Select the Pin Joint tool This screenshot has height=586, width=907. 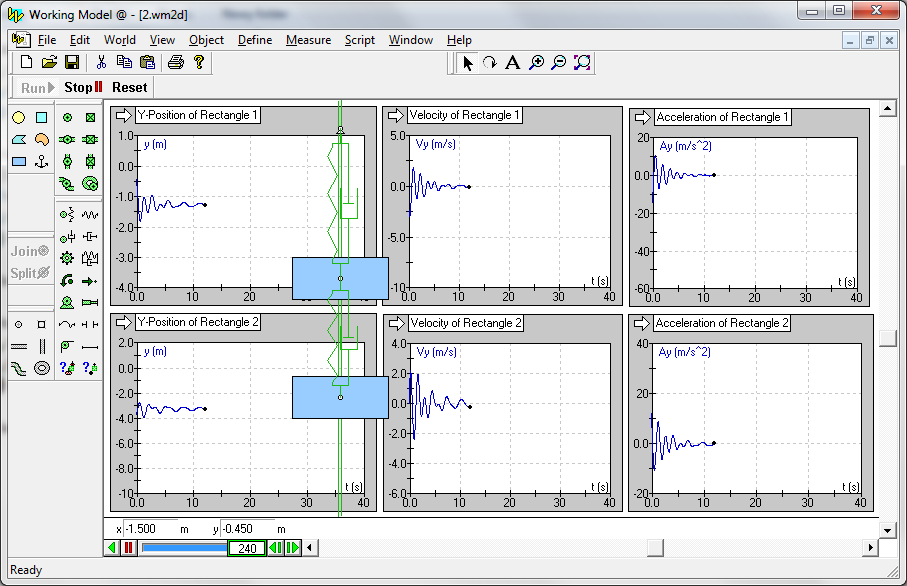(x=67, y=117)
